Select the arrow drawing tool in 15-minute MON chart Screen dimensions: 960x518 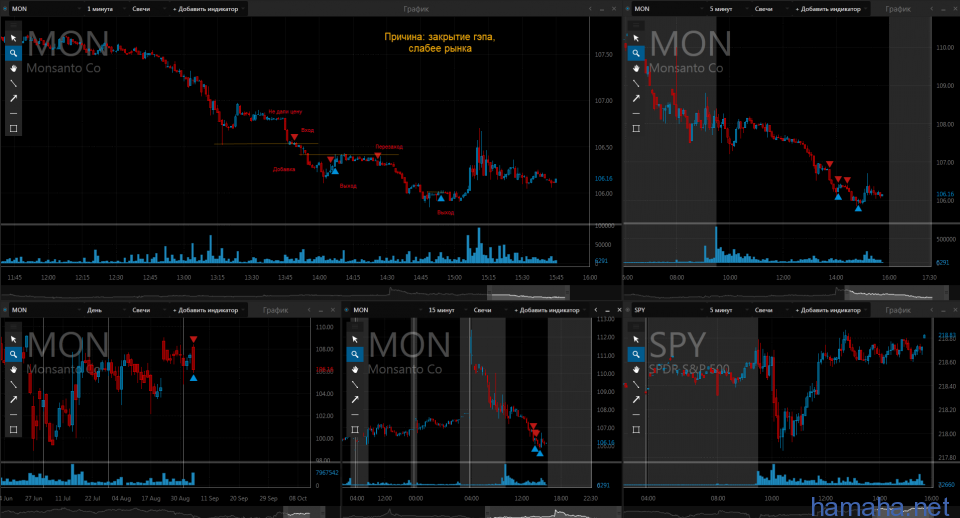[354, 399]
